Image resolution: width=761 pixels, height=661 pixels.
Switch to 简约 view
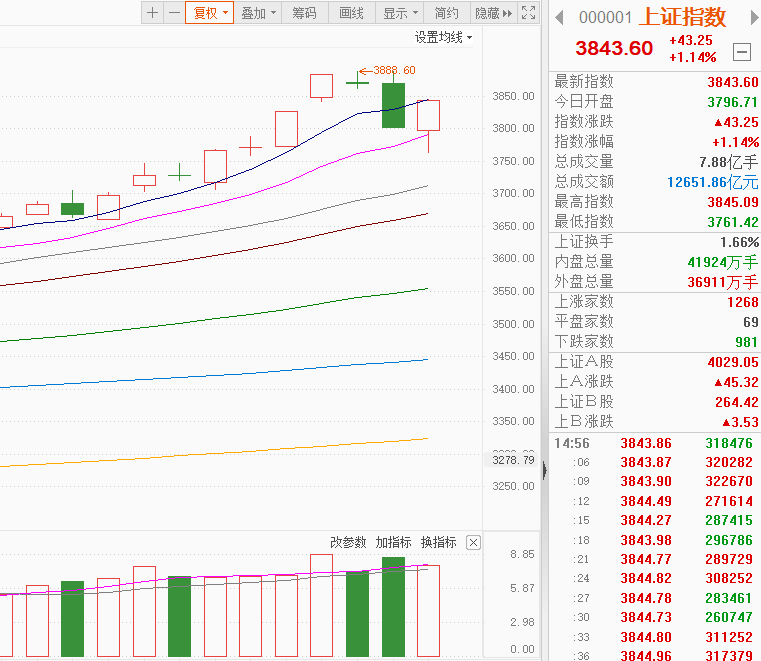point(447,13)
